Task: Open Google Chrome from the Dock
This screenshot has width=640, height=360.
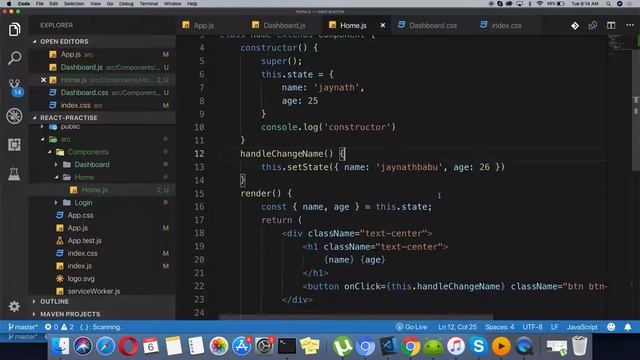Action: (x=411, y=346)
